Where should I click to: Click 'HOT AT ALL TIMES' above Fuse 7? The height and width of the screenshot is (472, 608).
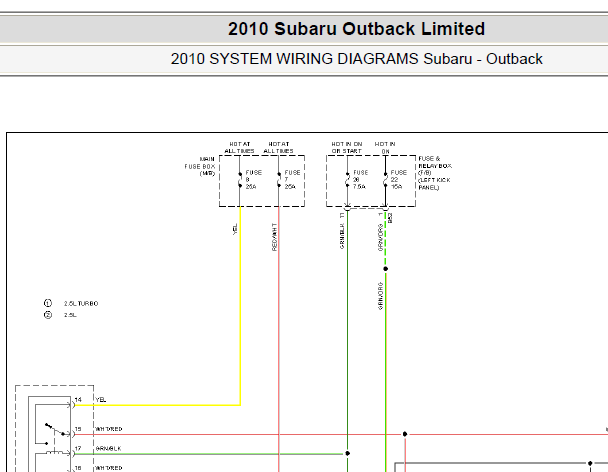278,147
